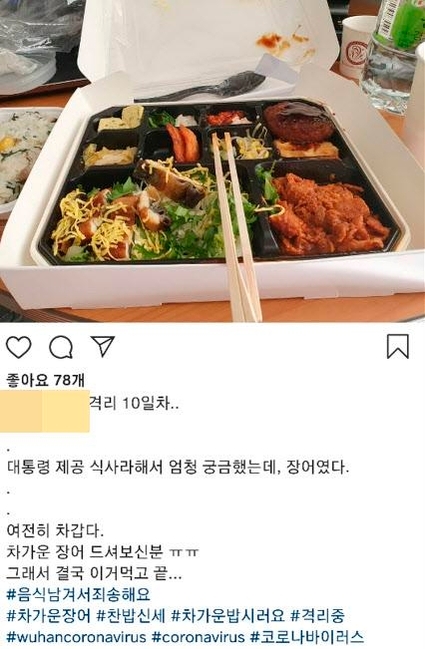425x649 pixels.
Task: Share the post using the paper plane icon
Action: tap(102, 346)
